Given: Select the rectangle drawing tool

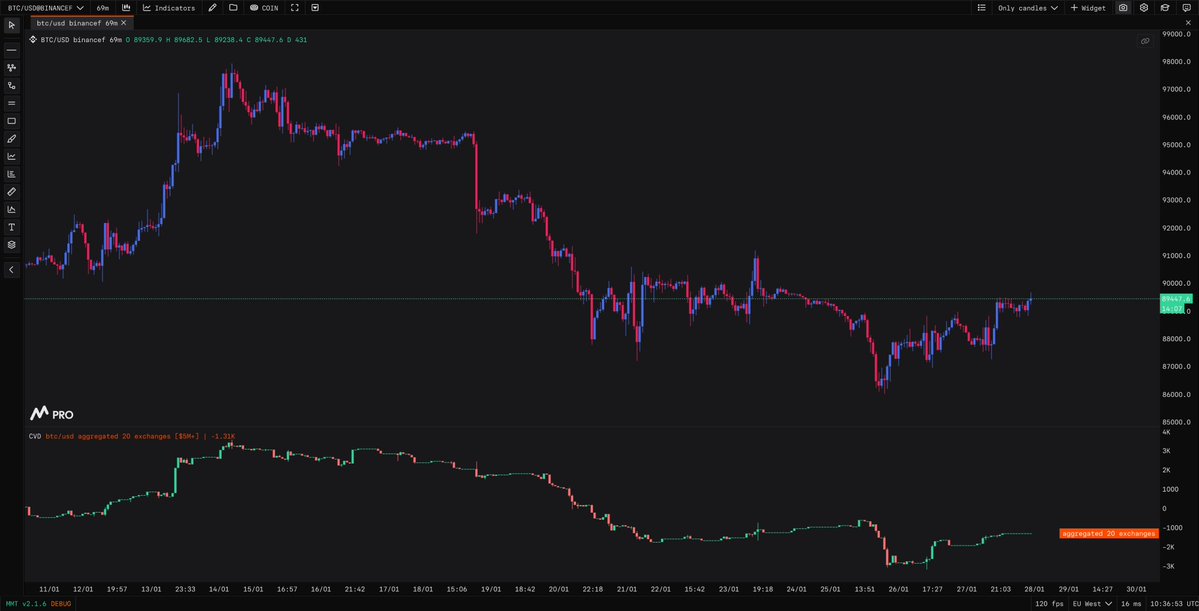Looking at the screenshot, I should [x=11, y=121].
